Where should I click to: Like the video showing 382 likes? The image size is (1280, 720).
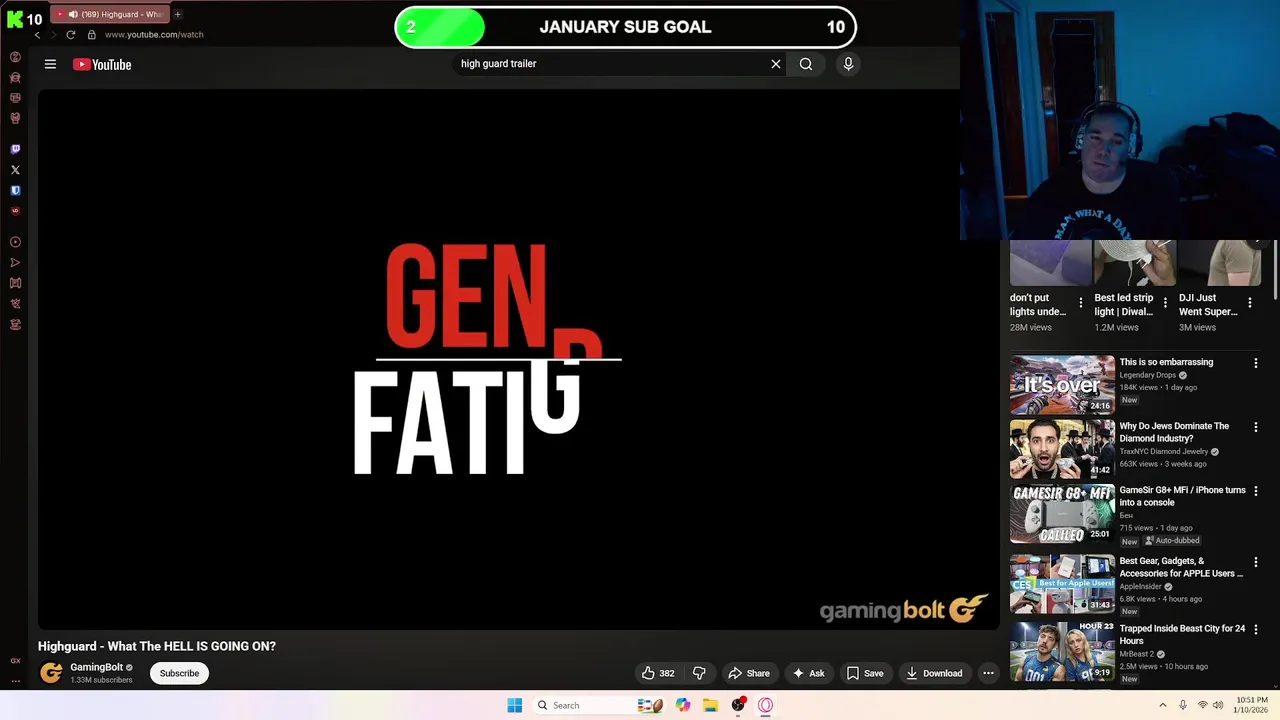658,673
